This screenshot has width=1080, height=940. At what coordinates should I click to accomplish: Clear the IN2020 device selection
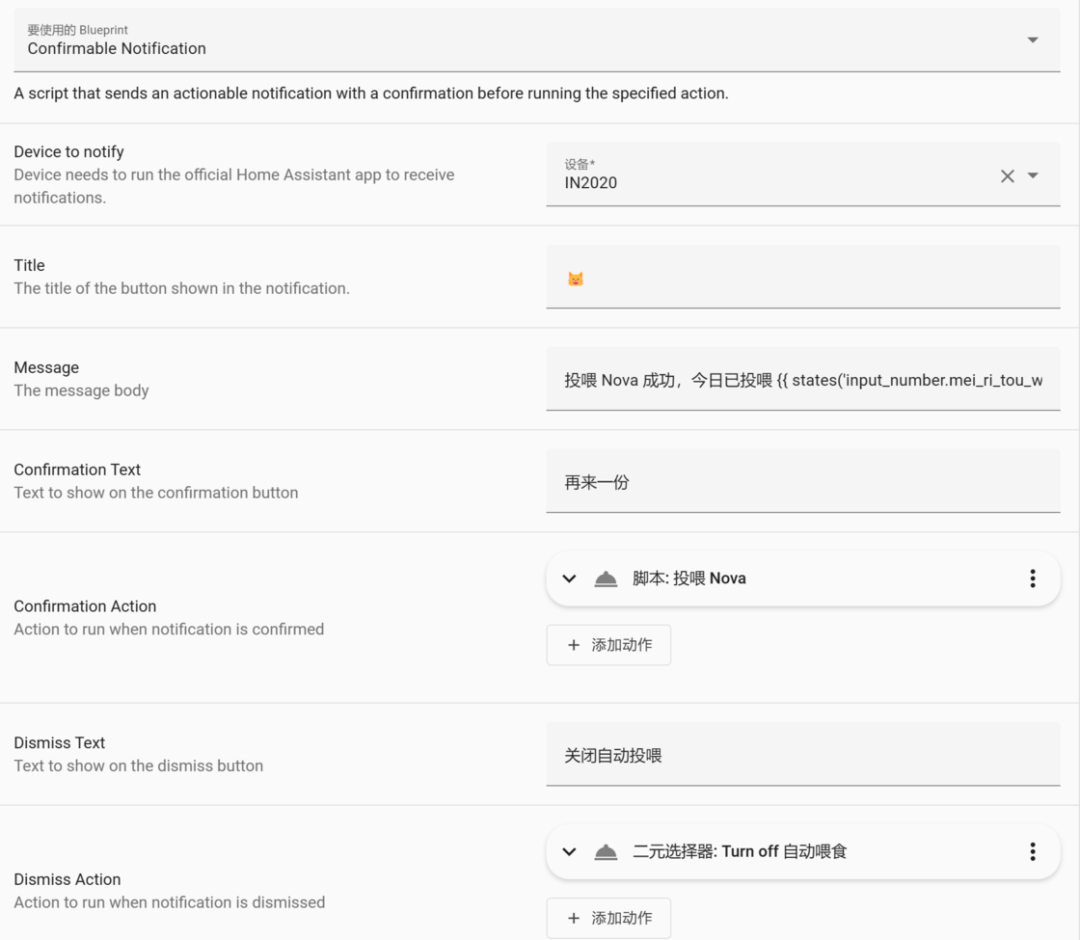click(x=1007, y=176)
